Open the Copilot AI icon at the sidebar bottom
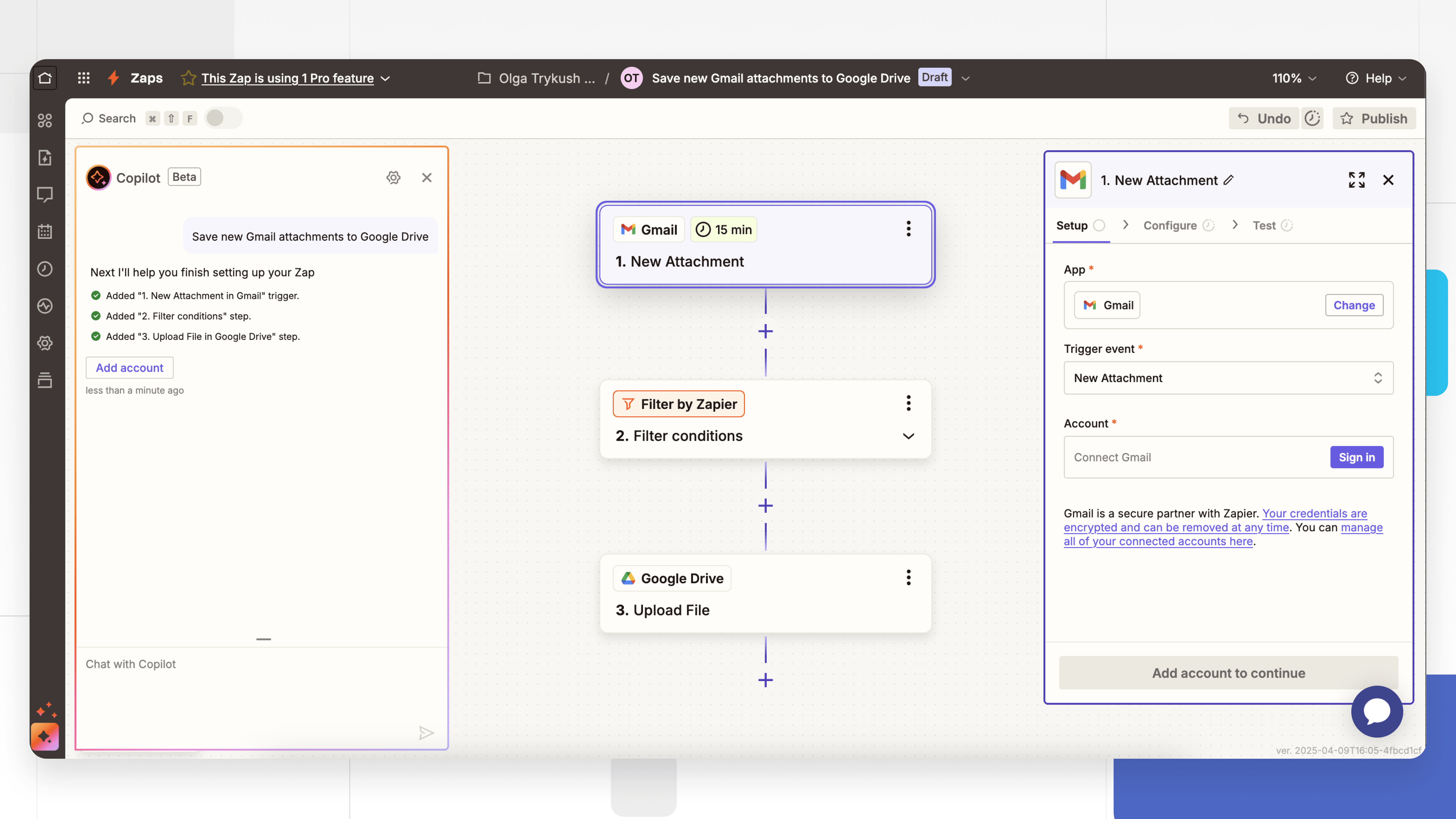 pyautogui.click(x=45, y=737)
